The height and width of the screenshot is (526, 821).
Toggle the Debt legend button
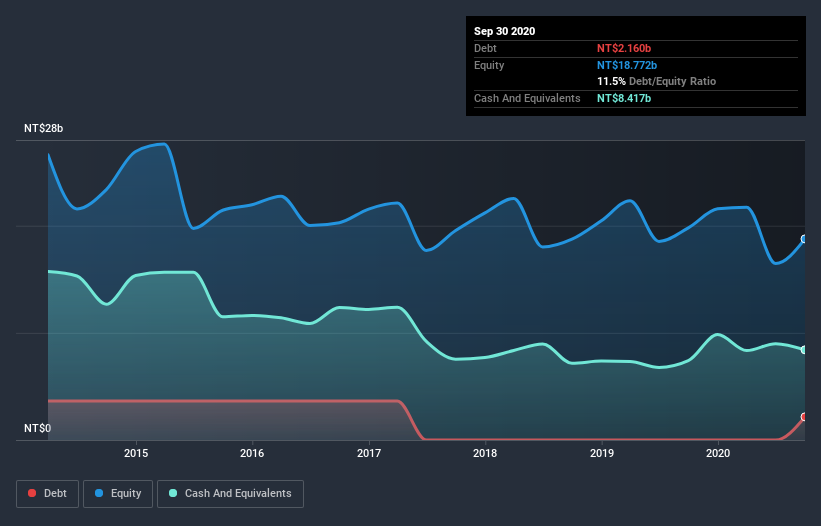47,494
